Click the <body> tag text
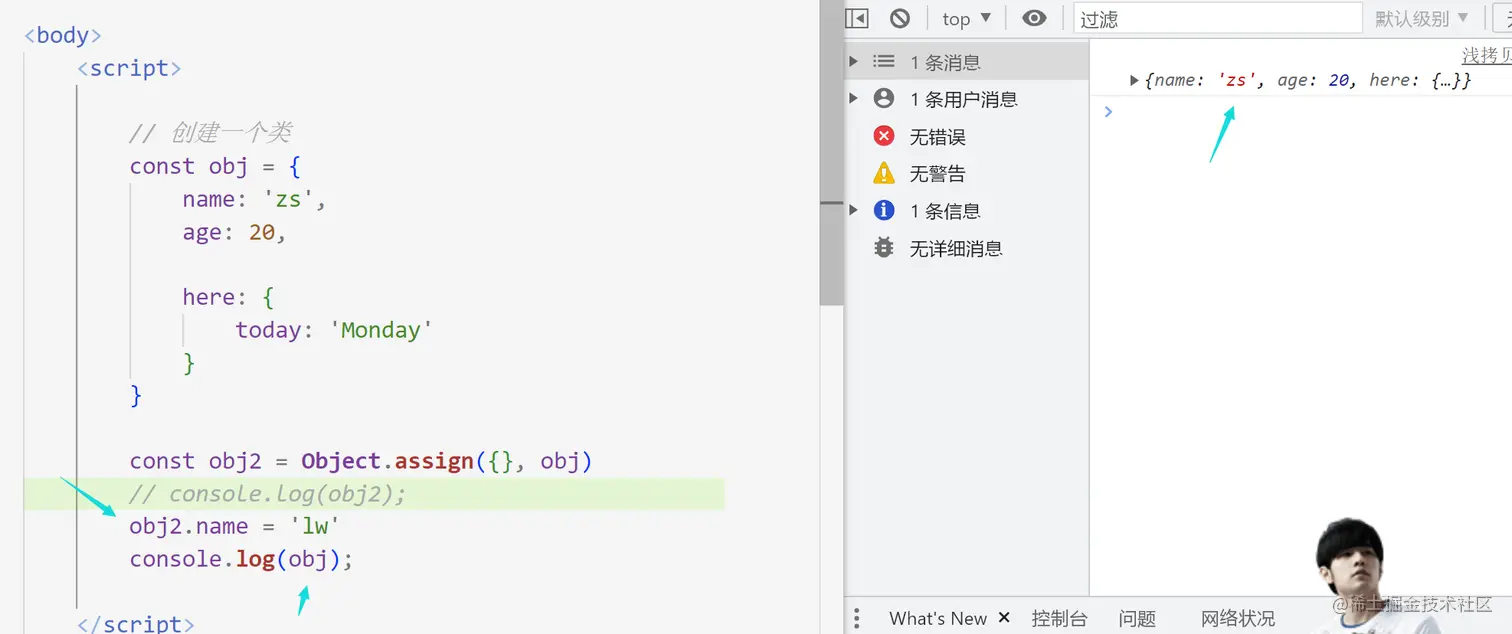Viewport: 1512px width, 634px height. point(63,35)
